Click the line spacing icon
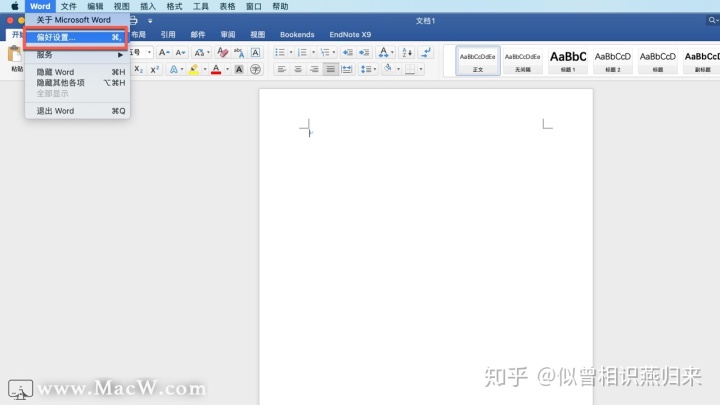This screenshot has height=405, width=720. (366, 69)
